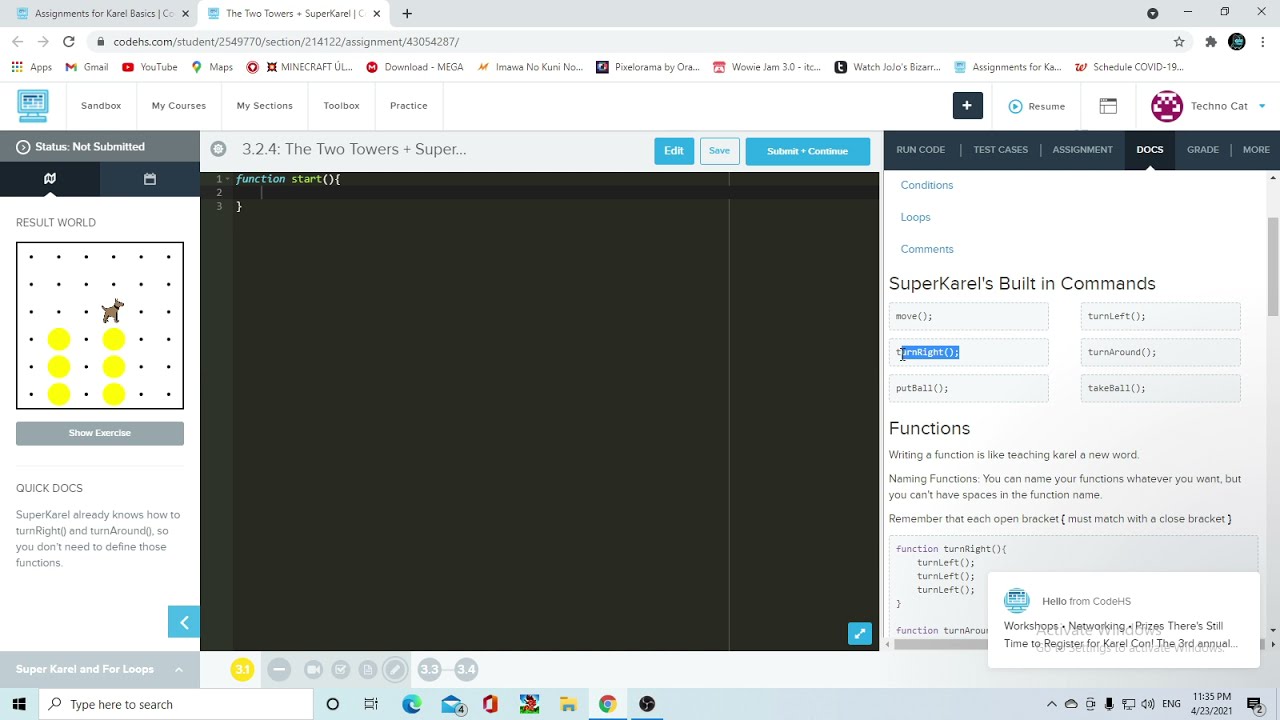Open the More tab
The image size is (1280, 720).
coord(1256,149)
